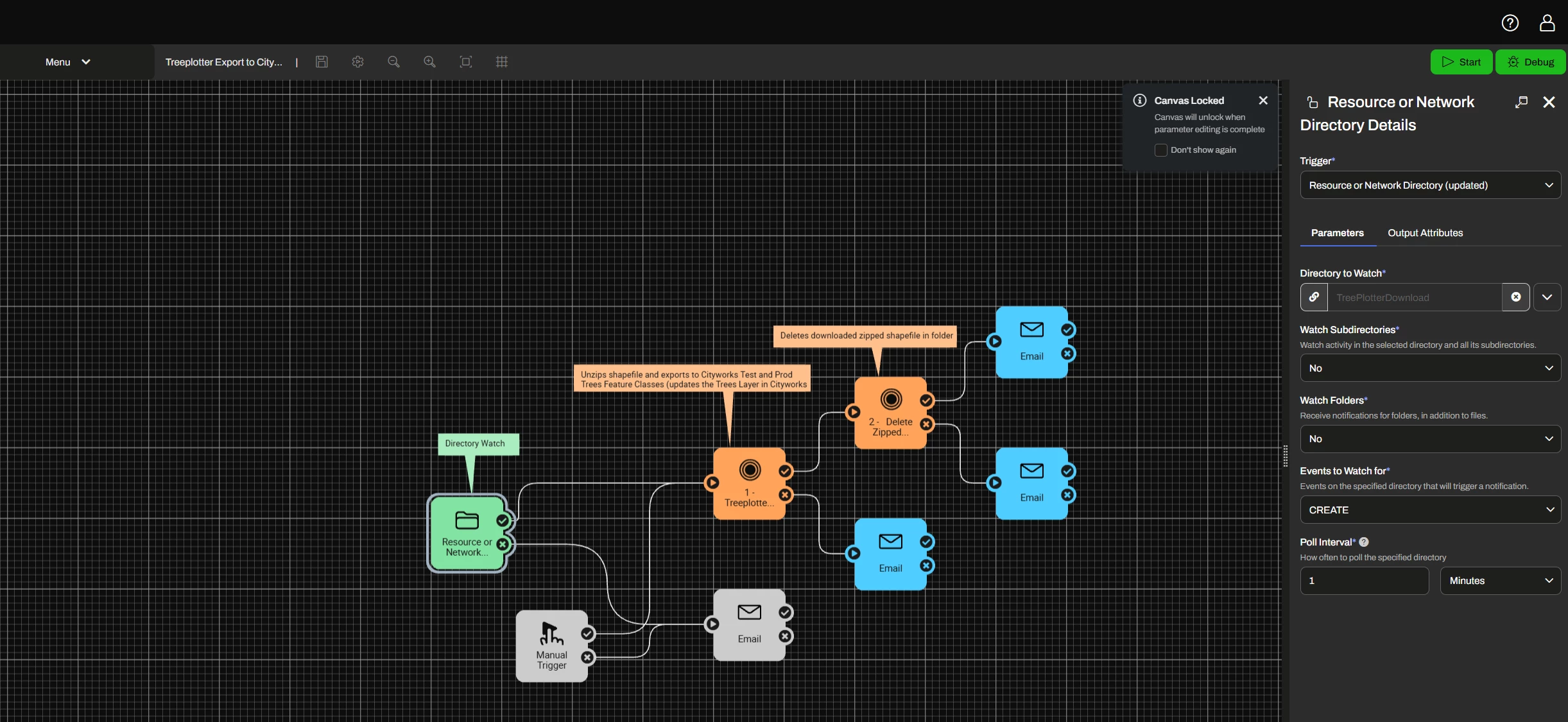This screenshot has width=1568, height=722.
Task: Click the Poll Interval number field
Action: coord(1365,581)
